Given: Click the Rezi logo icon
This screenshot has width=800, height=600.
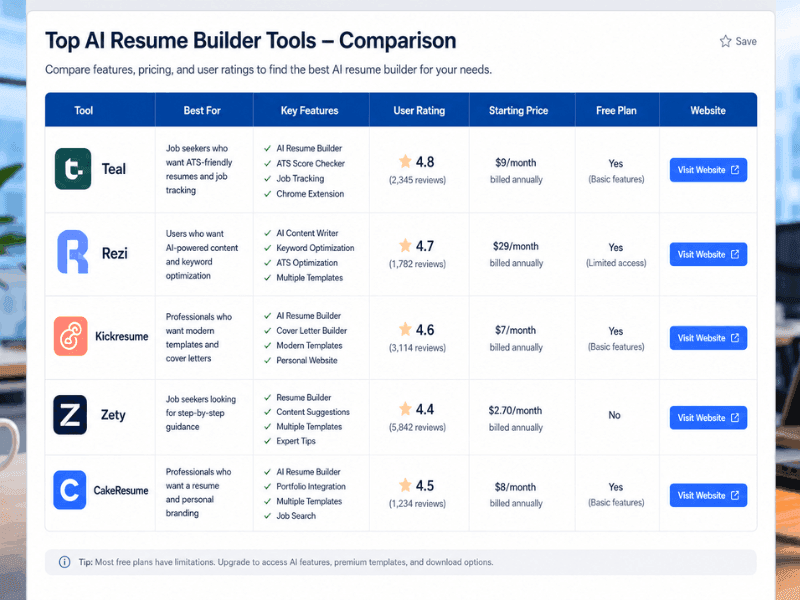Looking at the screenshot, I should pos(72,252).
